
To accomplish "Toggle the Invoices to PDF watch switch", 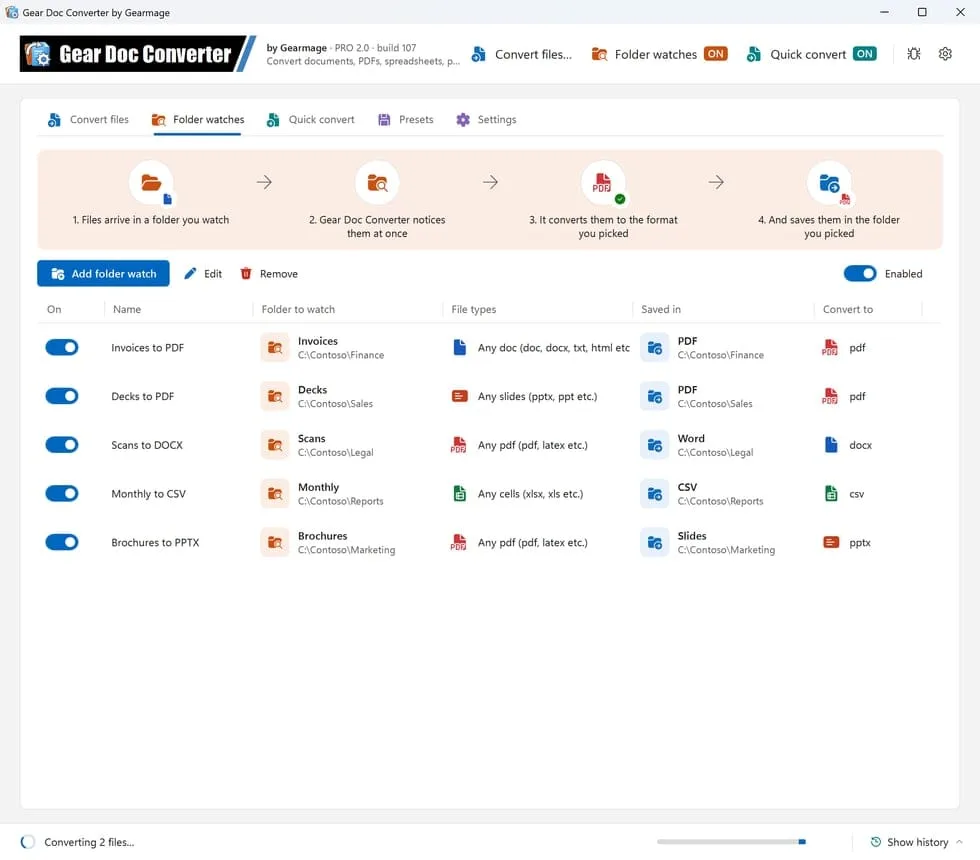I will [x=62, y=348].
